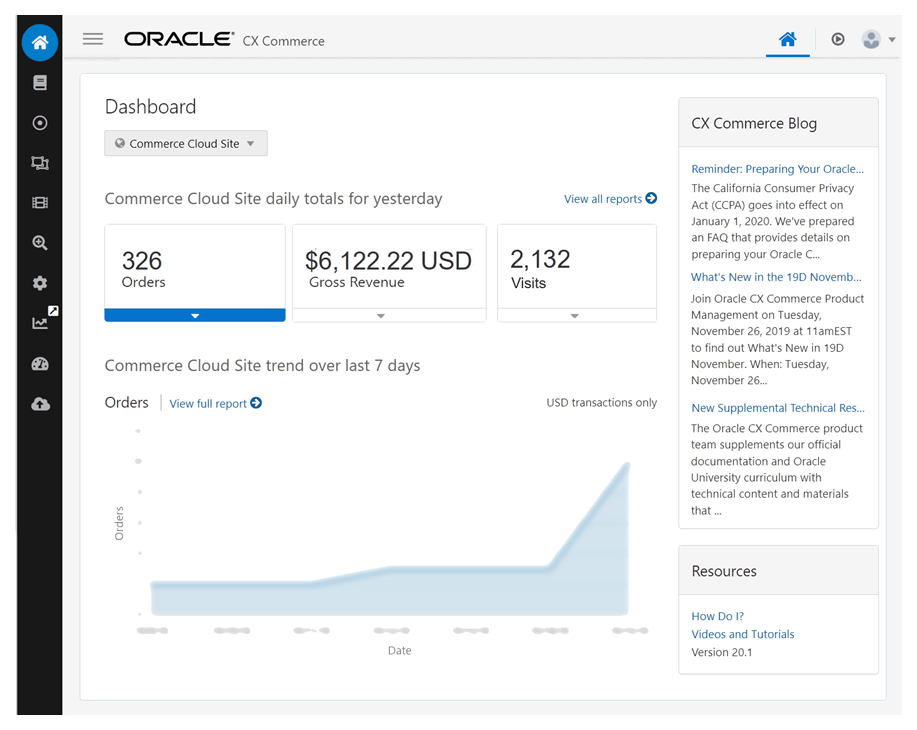This screenshot has width=917, height=730.
Task: Open Settings via the gear icon
Action: (x=39, y=282)
